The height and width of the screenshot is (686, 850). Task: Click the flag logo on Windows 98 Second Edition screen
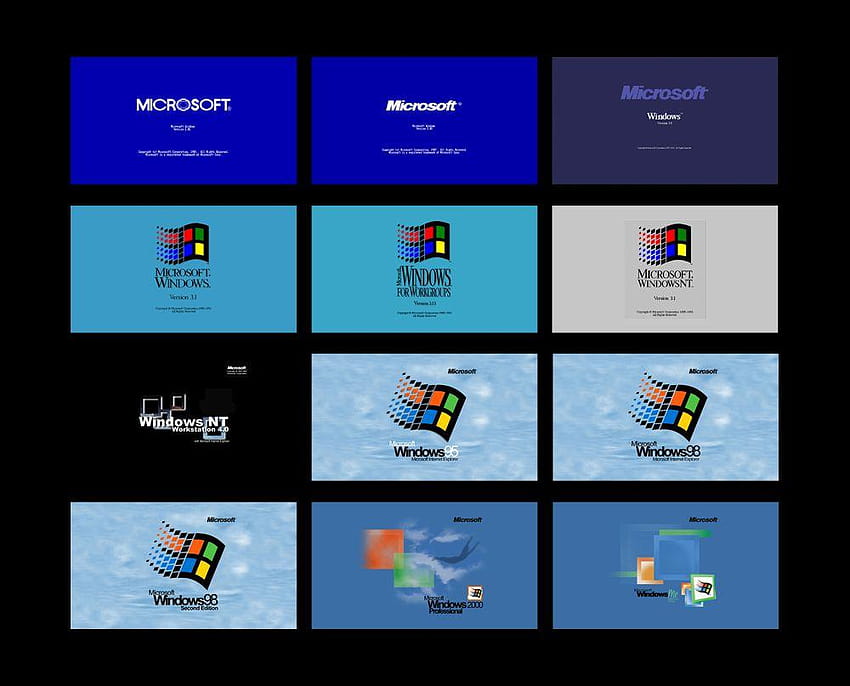click(x=185, y=555)
